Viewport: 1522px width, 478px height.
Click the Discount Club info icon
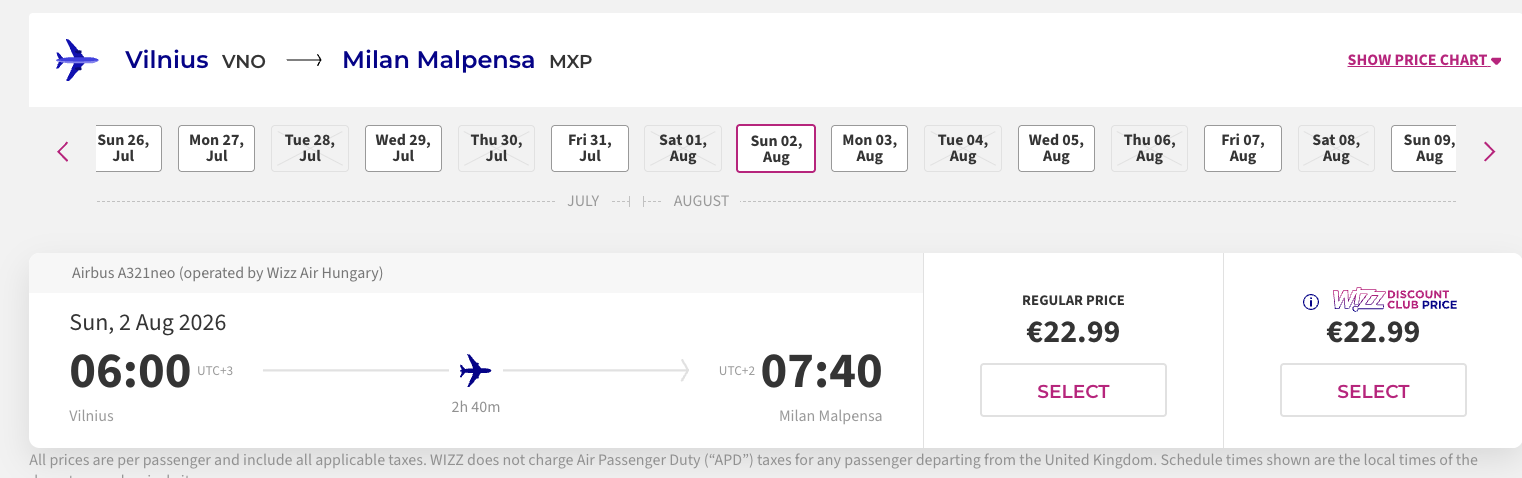coord(1311,302)
